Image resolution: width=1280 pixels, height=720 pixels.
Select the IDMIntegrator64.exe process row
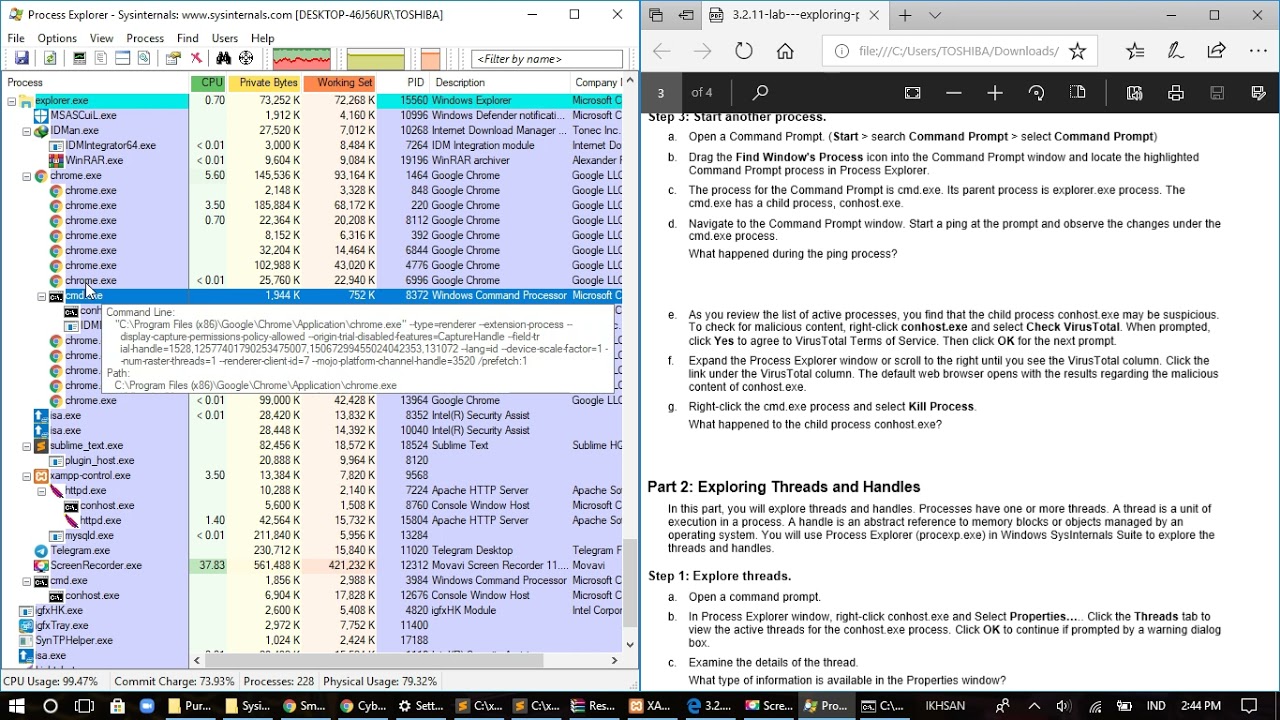312,146
